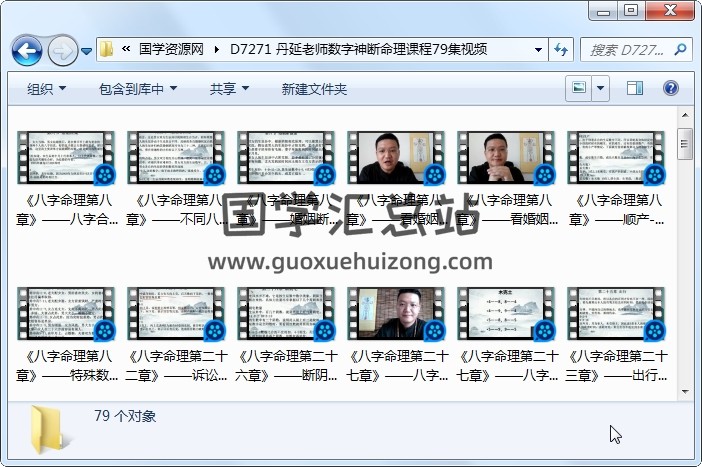702x467 pixels.
Task: Close the explorer window
Action: point(670,11)
